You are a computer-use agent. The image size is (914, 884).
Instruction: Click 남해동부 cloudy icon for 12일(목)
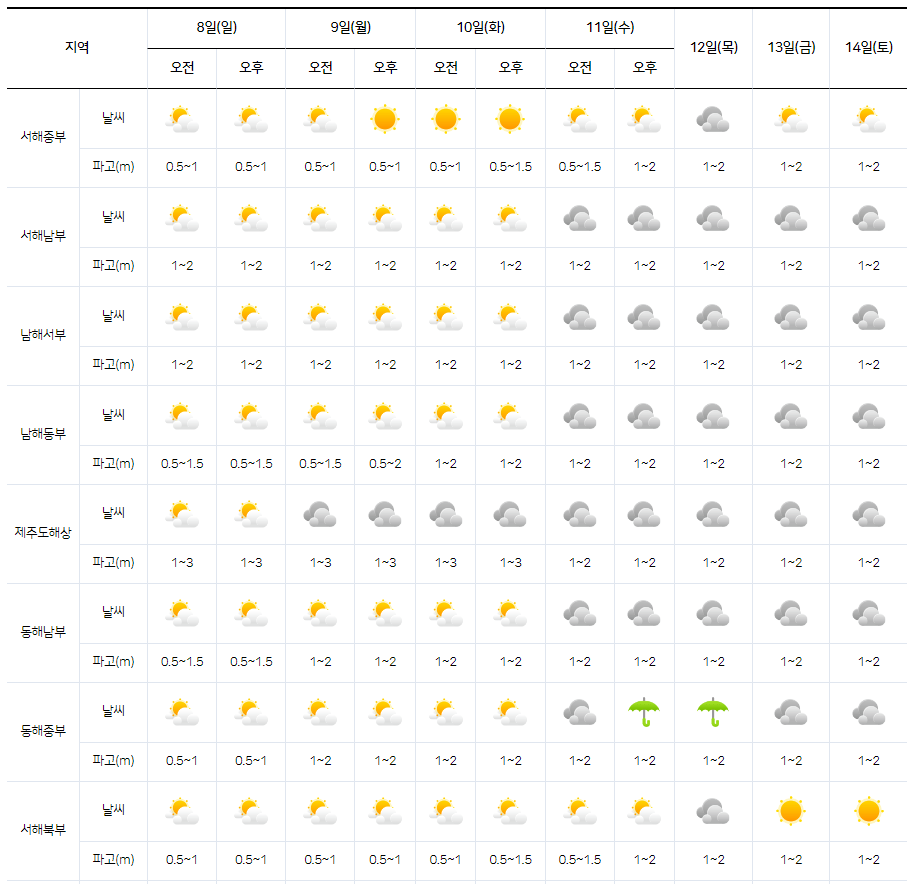713,417
